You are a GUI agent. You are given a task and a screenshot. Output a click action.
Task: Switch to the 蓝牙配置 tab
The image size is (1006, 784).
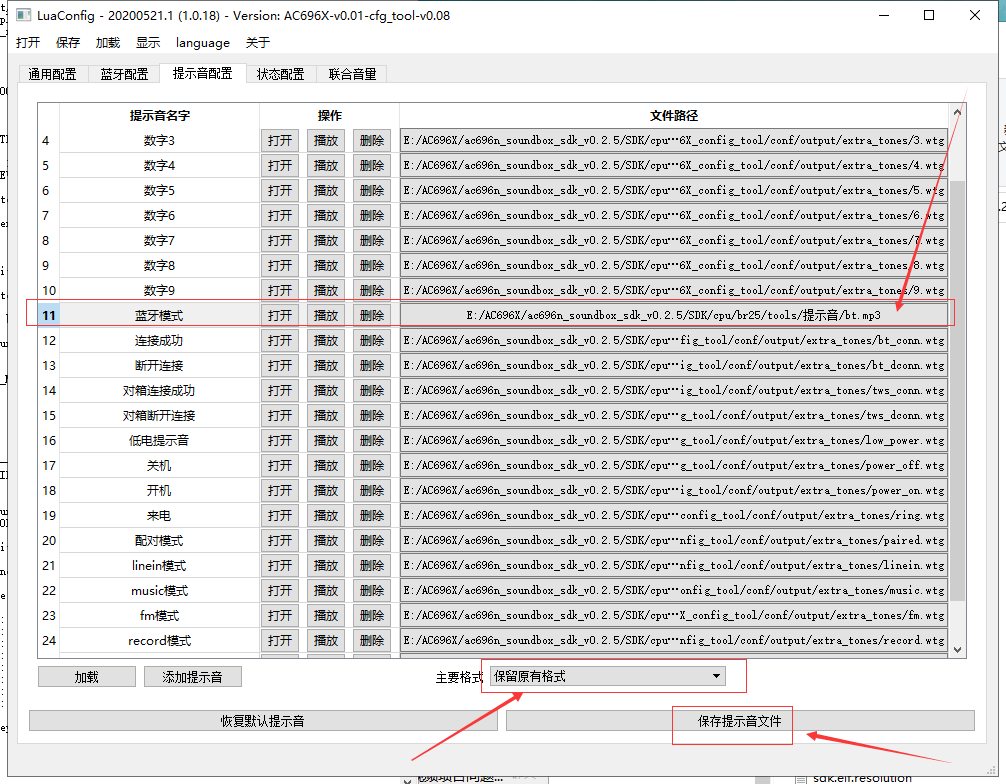[124, 74]
